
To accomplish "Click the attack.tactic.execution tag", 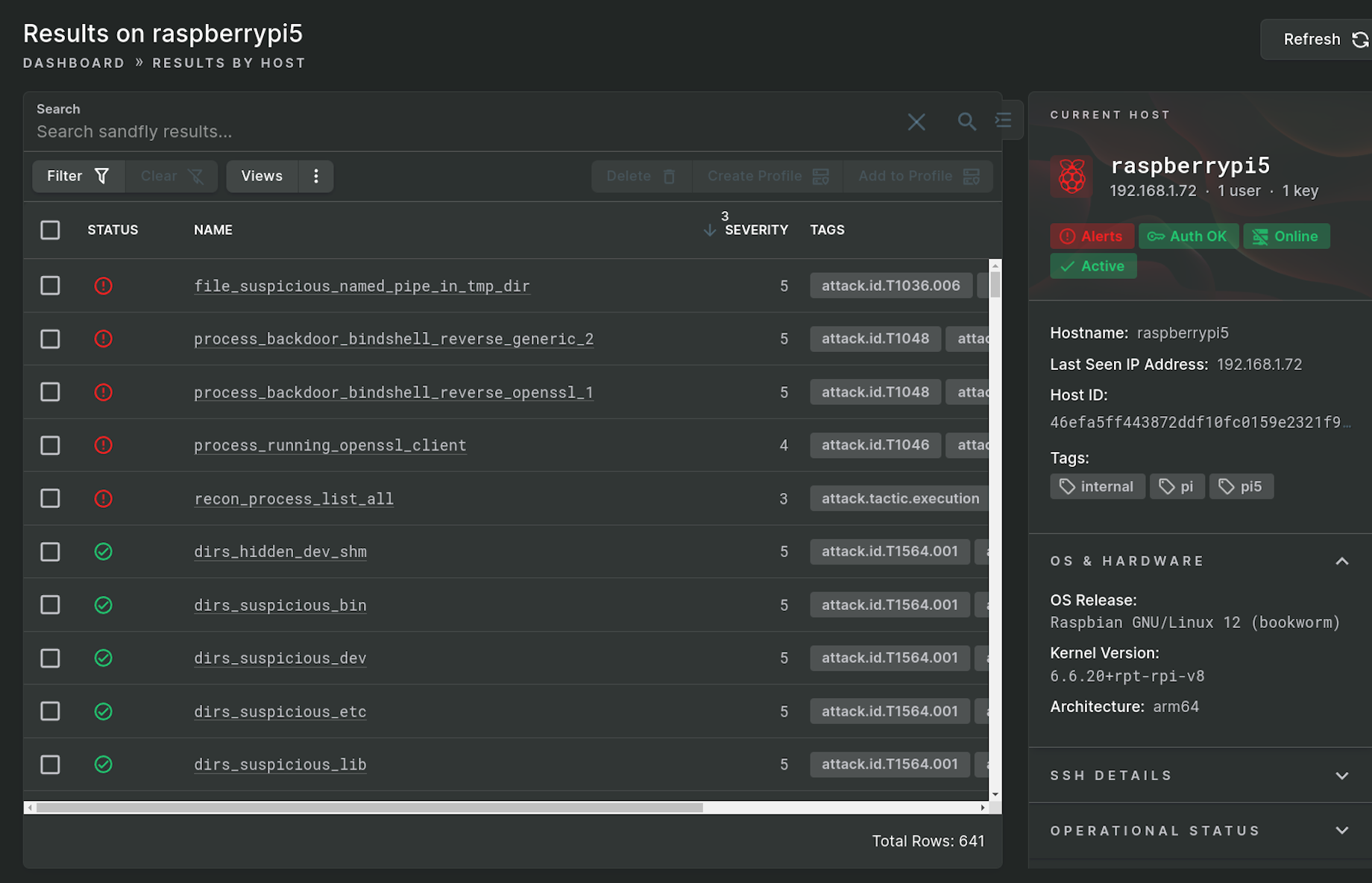I will 900,498.
